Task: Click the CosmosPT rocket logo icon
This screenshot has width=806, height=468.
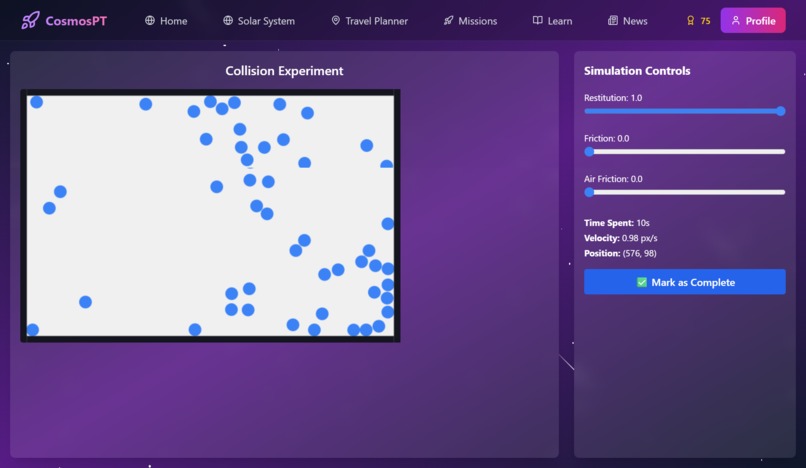Action: coord(30,21)
